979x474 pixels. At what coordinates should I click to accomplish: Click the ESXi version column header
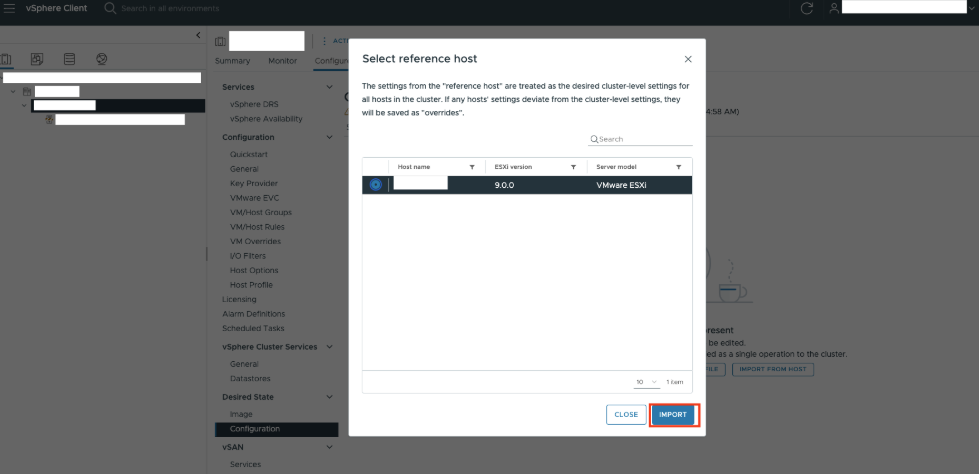tap(513, 167)
